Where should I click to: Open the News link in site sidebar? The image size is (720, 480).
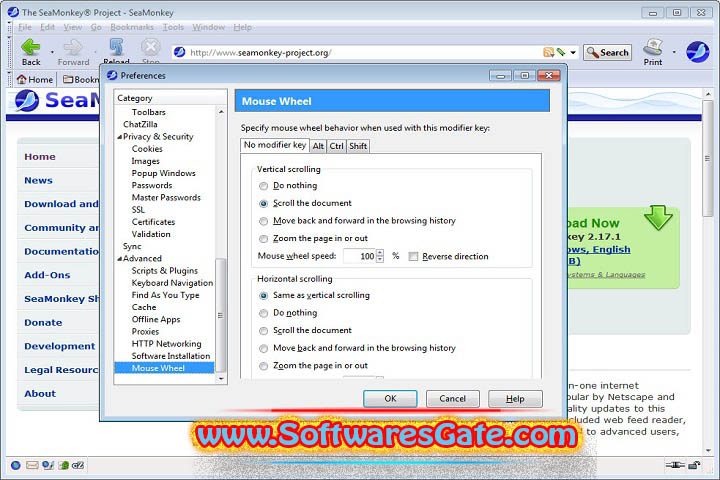[38, 181]
